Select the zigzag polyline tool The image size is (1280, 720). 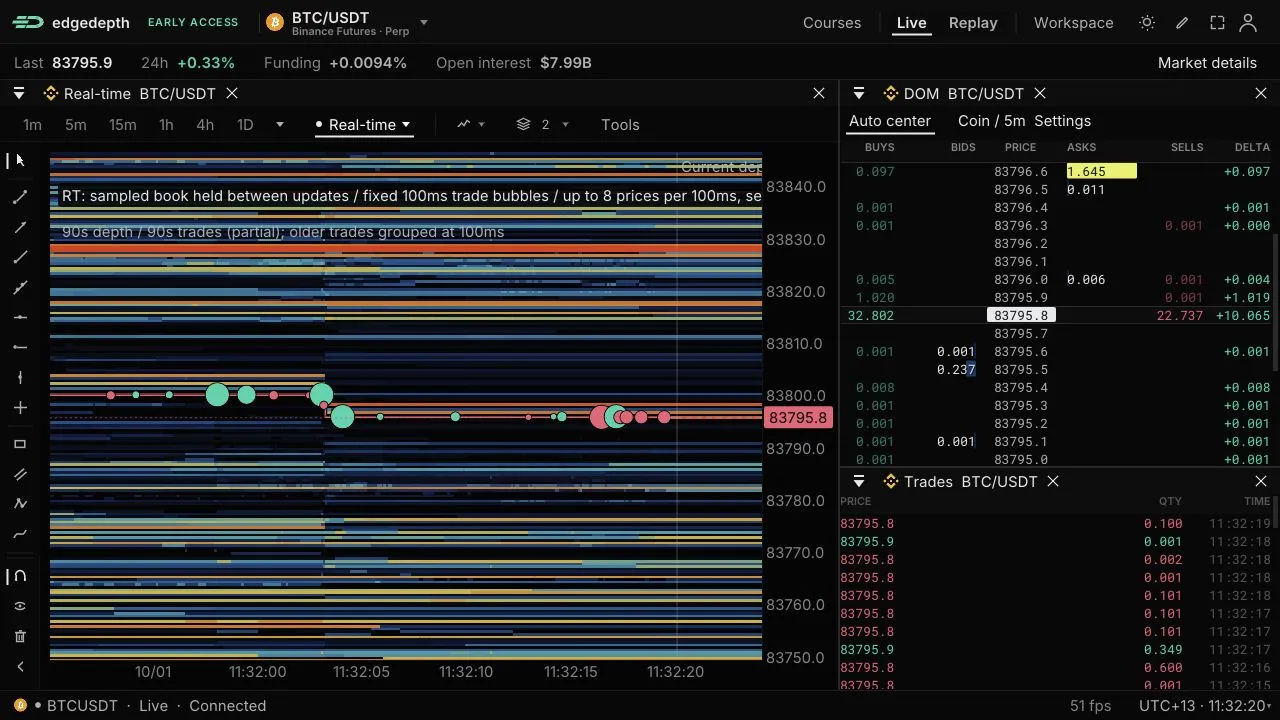click(20, 504)
